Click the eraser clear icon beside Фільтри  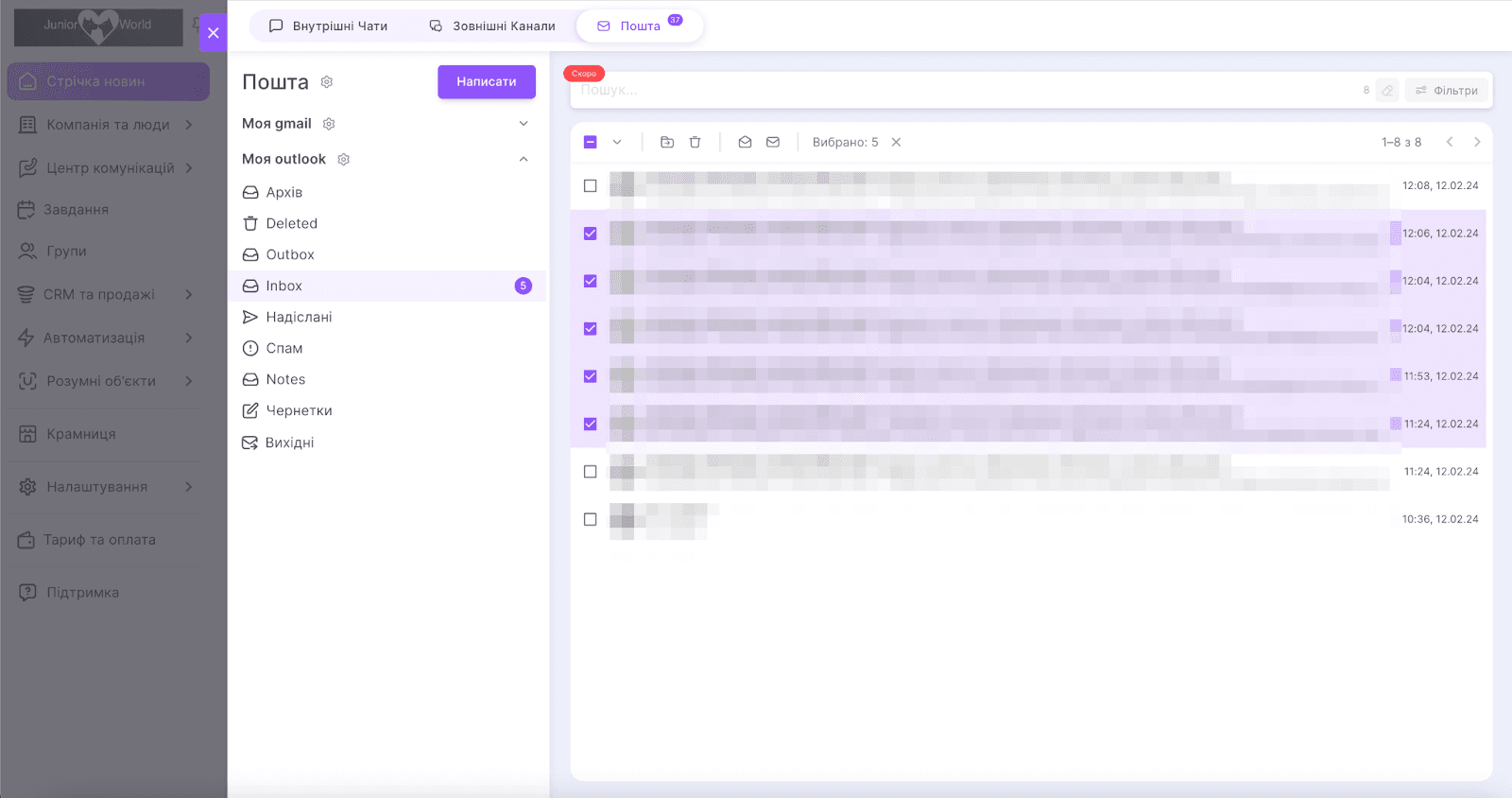[1387, 91]
